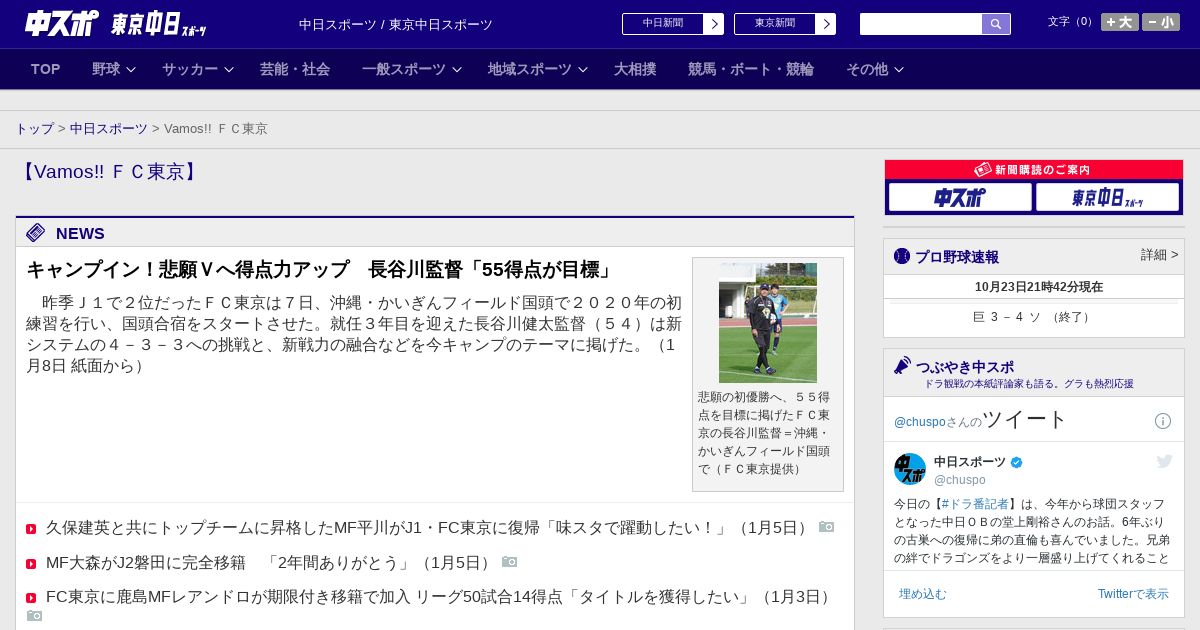Click the magnifier search button
This screenshot has width=1200, height=630.
(x=996, y=24)
